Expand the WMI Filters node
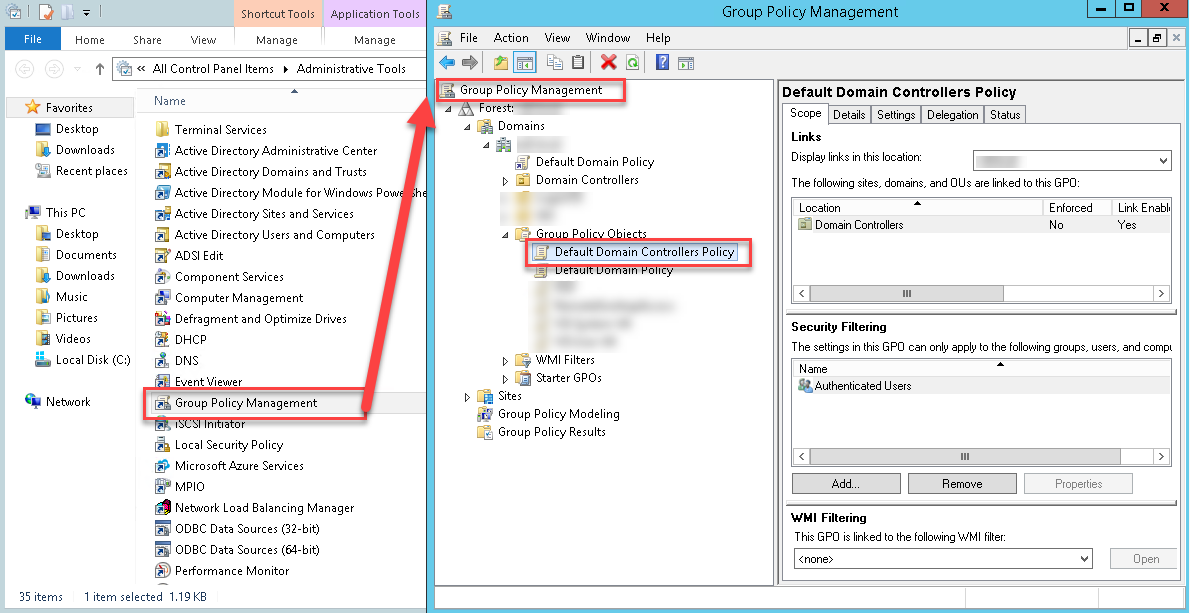 tap(506, 361)
